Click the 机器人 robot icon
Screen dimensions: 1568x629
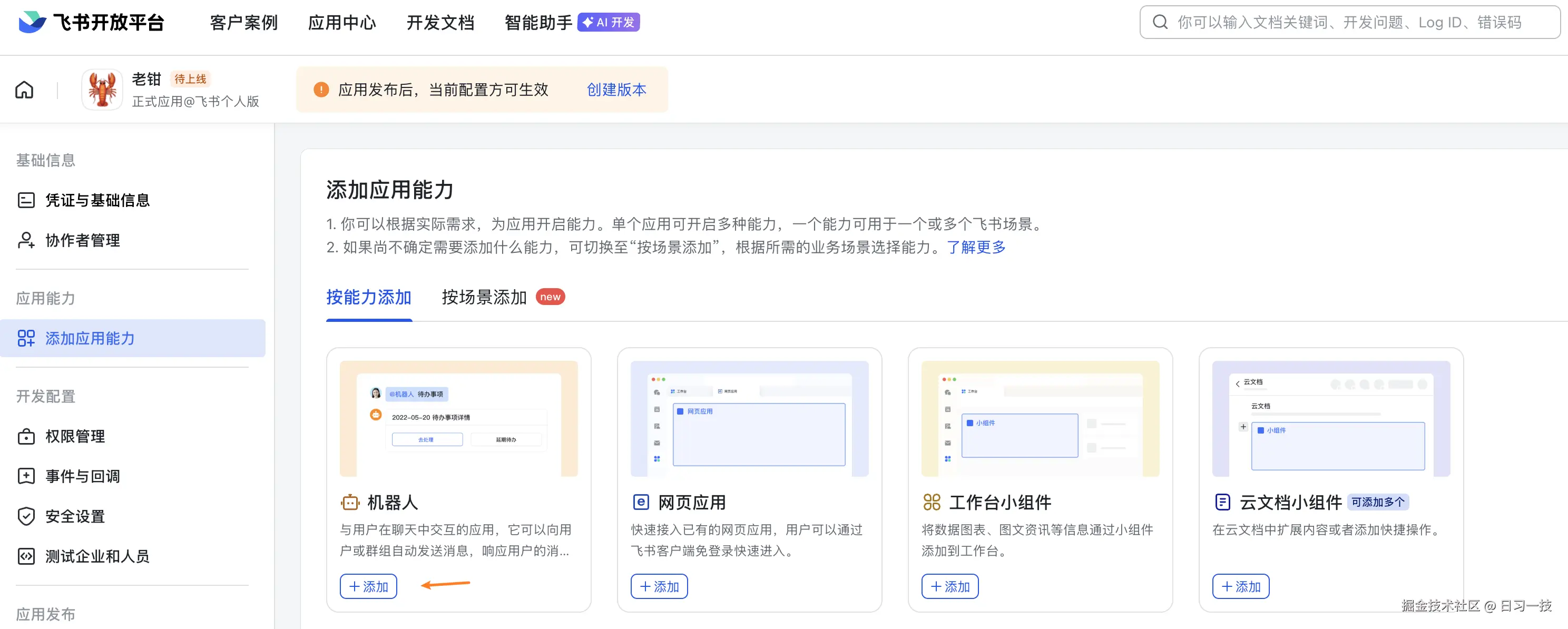tap(350, 503)
